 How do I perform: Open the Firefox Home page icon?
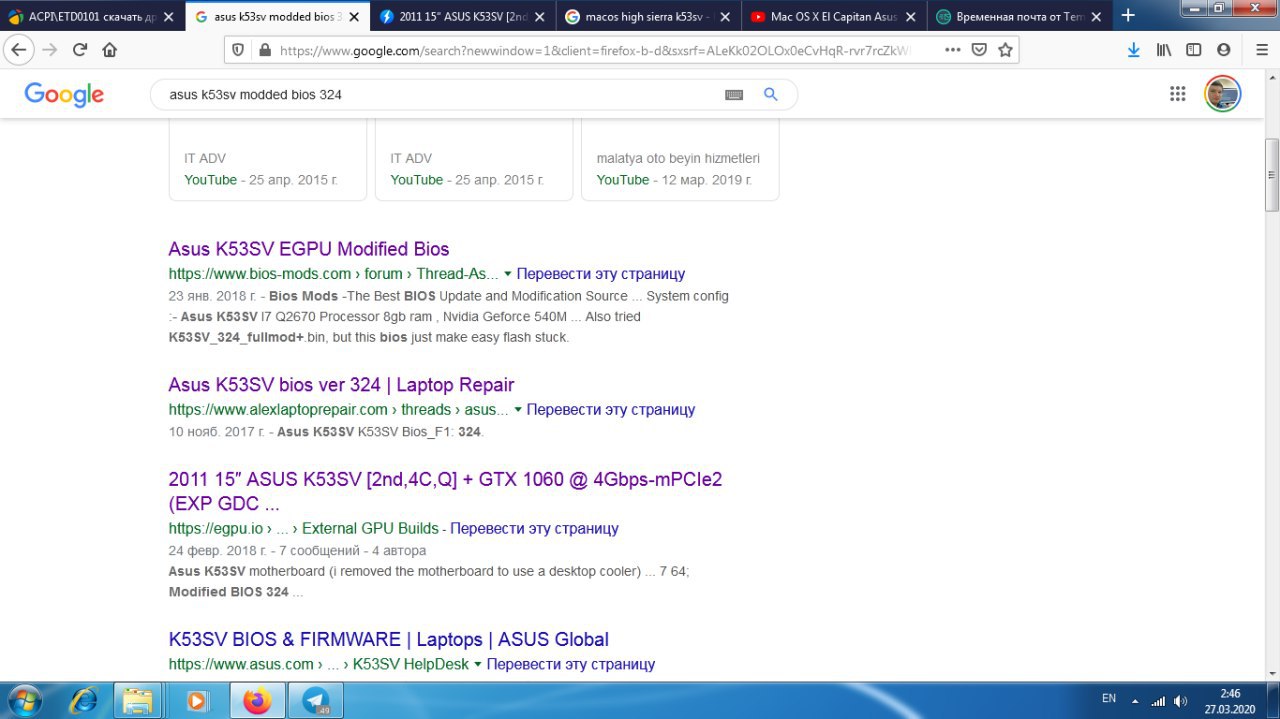110,50
